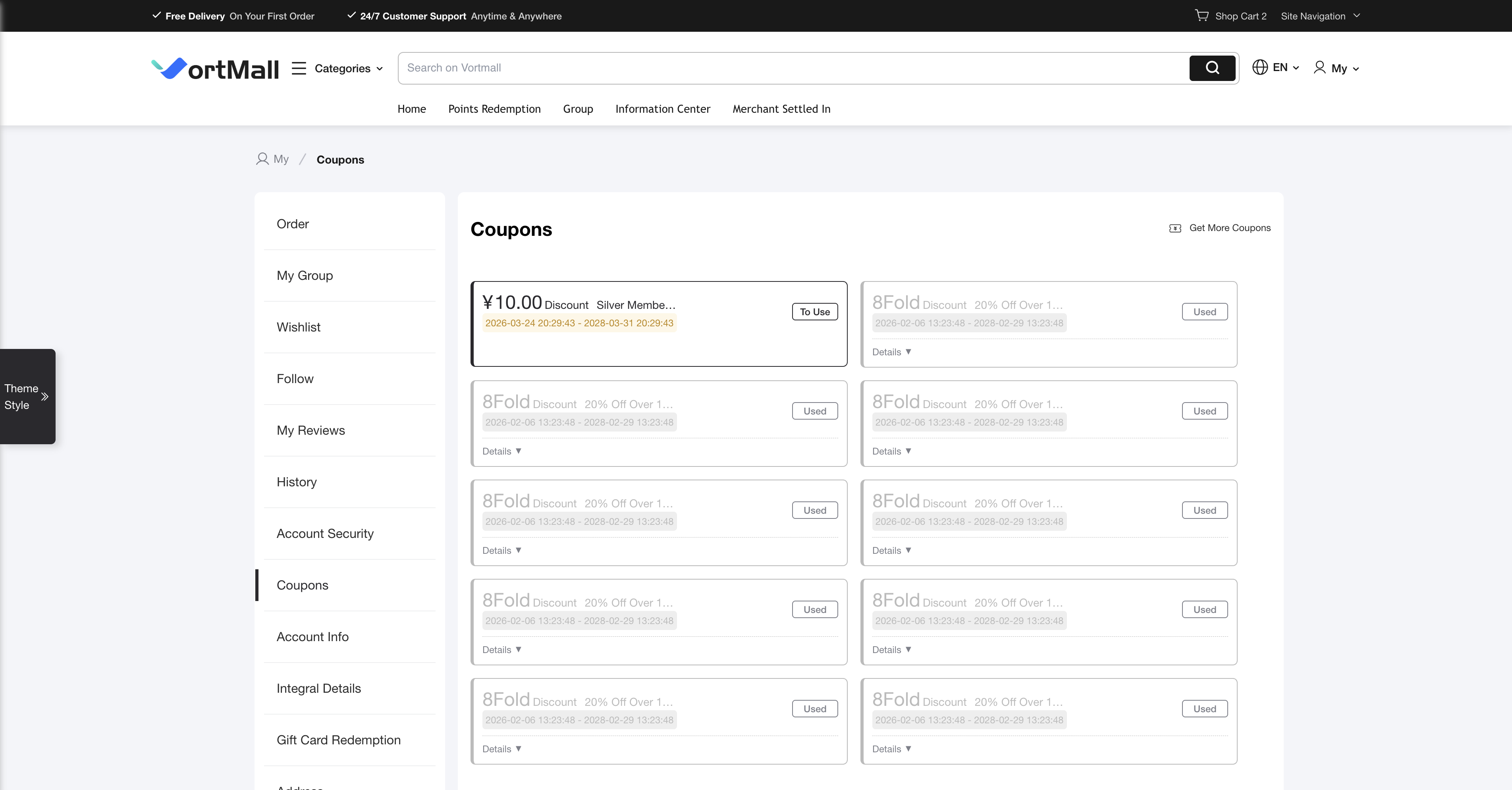Click the VortMall logo
Image resolution: width=1512 pixels, height=790 pixels.
click(x=215, y=69)
